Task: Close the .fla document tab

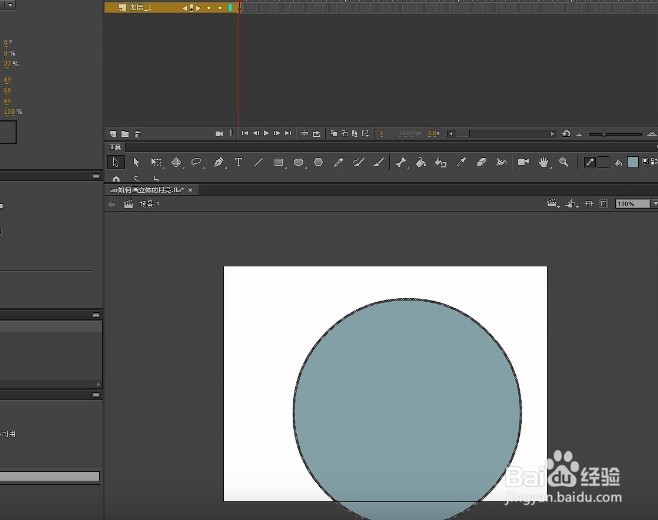Action: 191,190
